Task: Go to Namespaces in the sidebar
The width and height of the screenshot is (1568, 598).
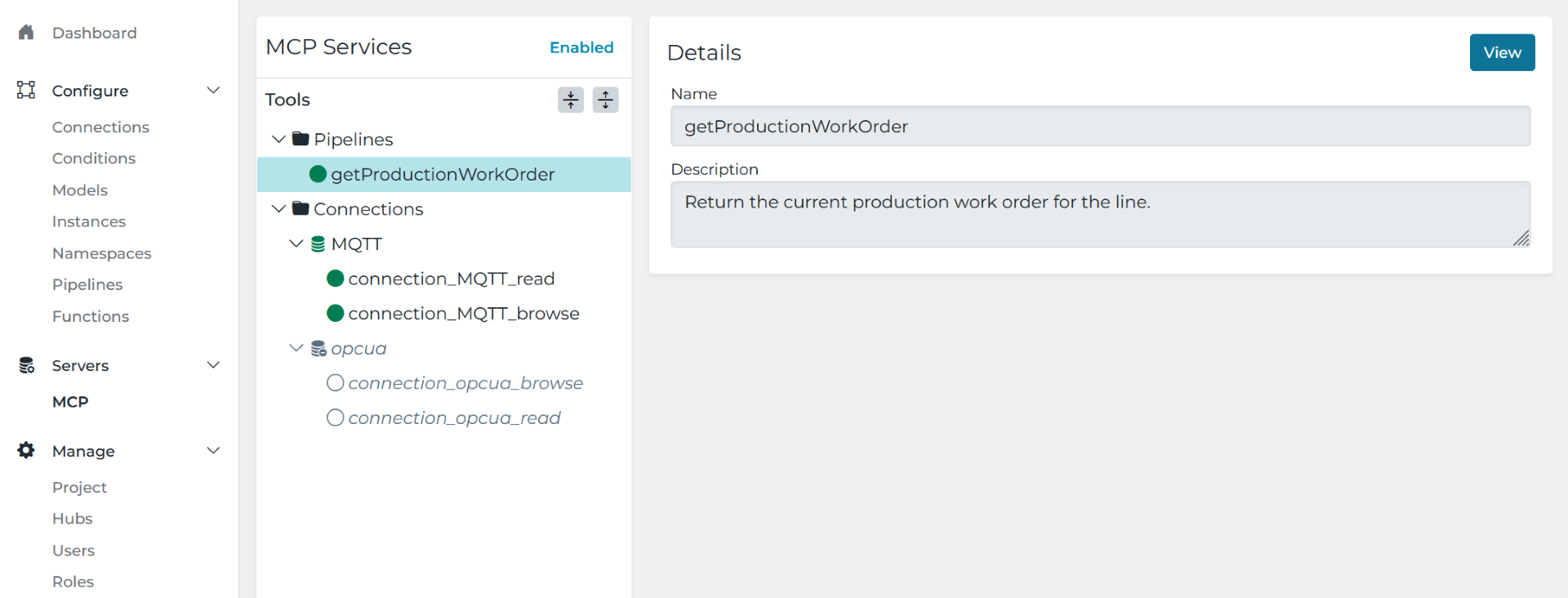Action: pyautogui.click(x=101, y=253)
